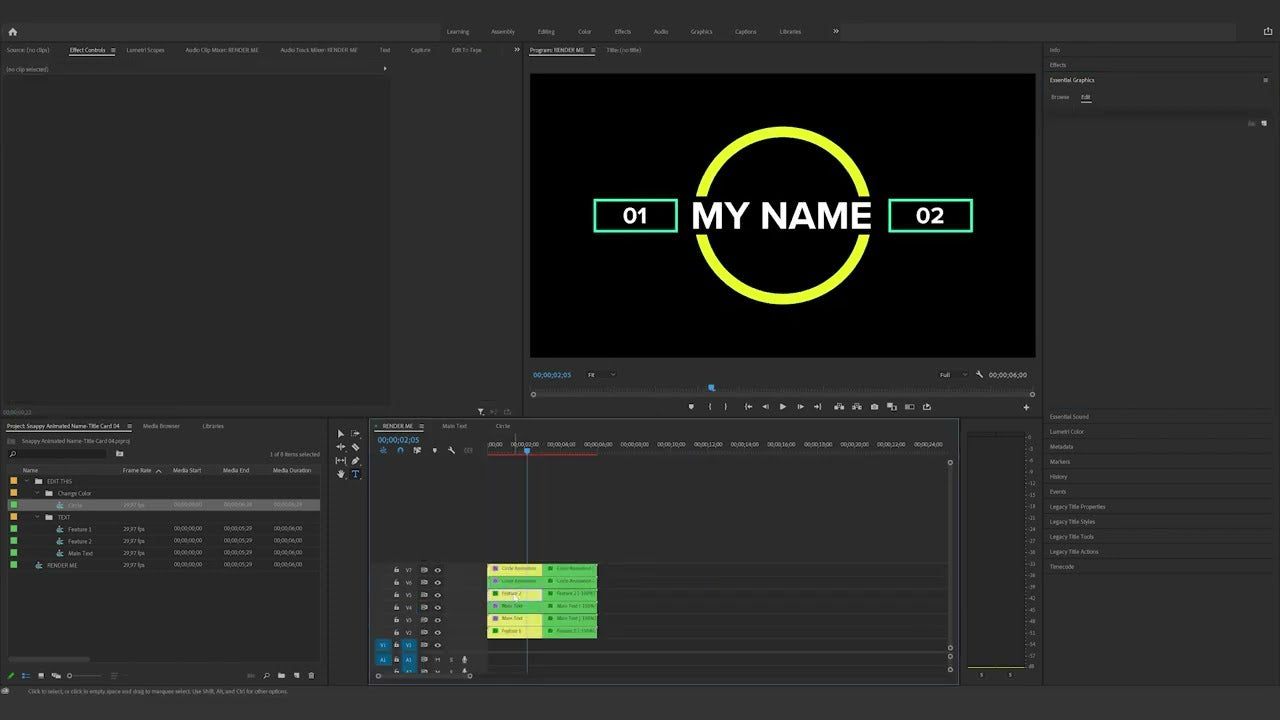This screenshot has height=720, width=1280.
Task: Click the voice-over record microphone on track A1
Action: point(464,660)
